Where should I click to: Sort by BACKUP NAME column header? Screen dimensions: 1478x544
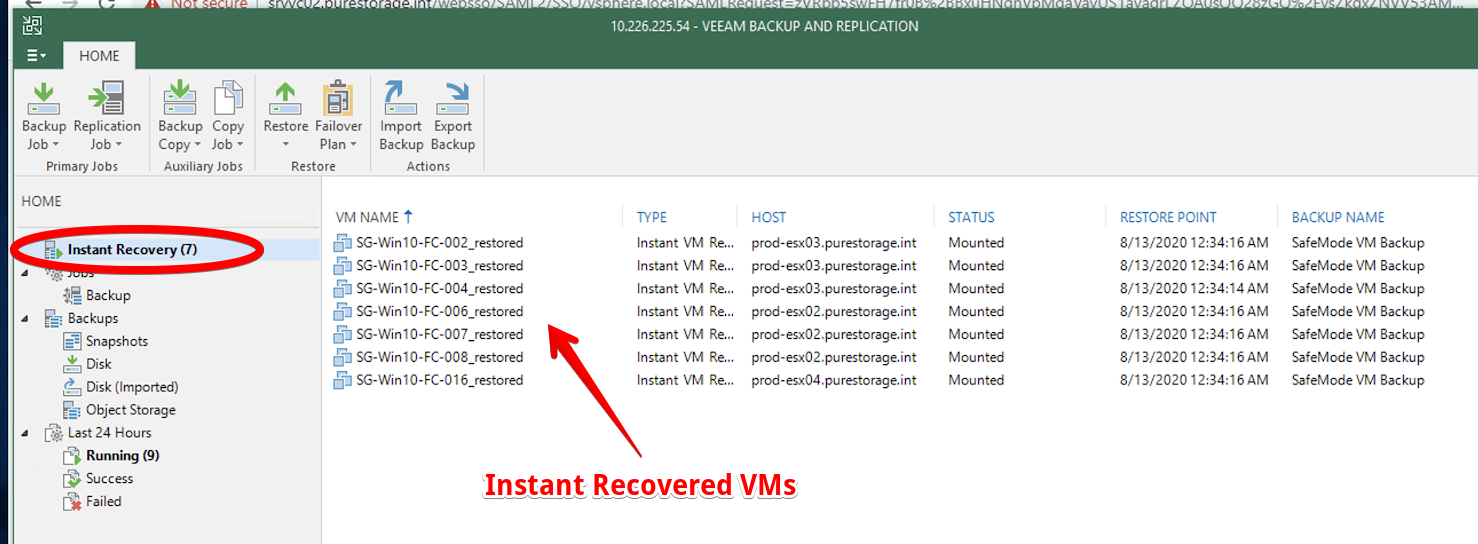click(x=1338, y=217)
